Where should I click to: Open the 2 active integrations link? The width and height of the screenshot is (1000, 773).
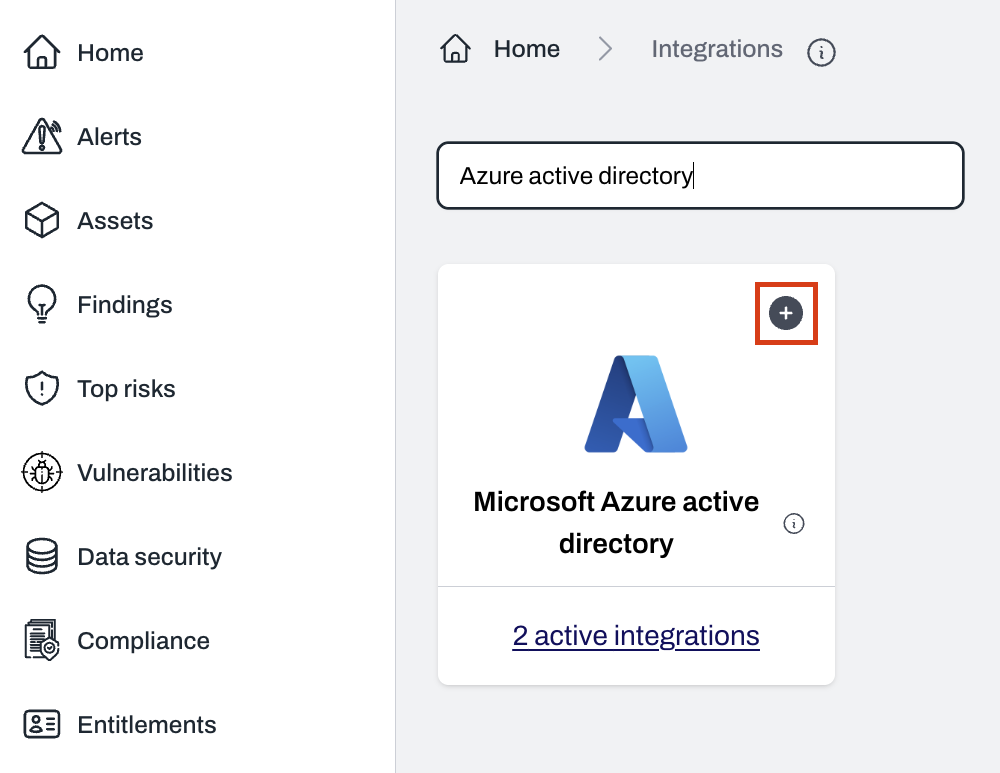tap(636, 636)
